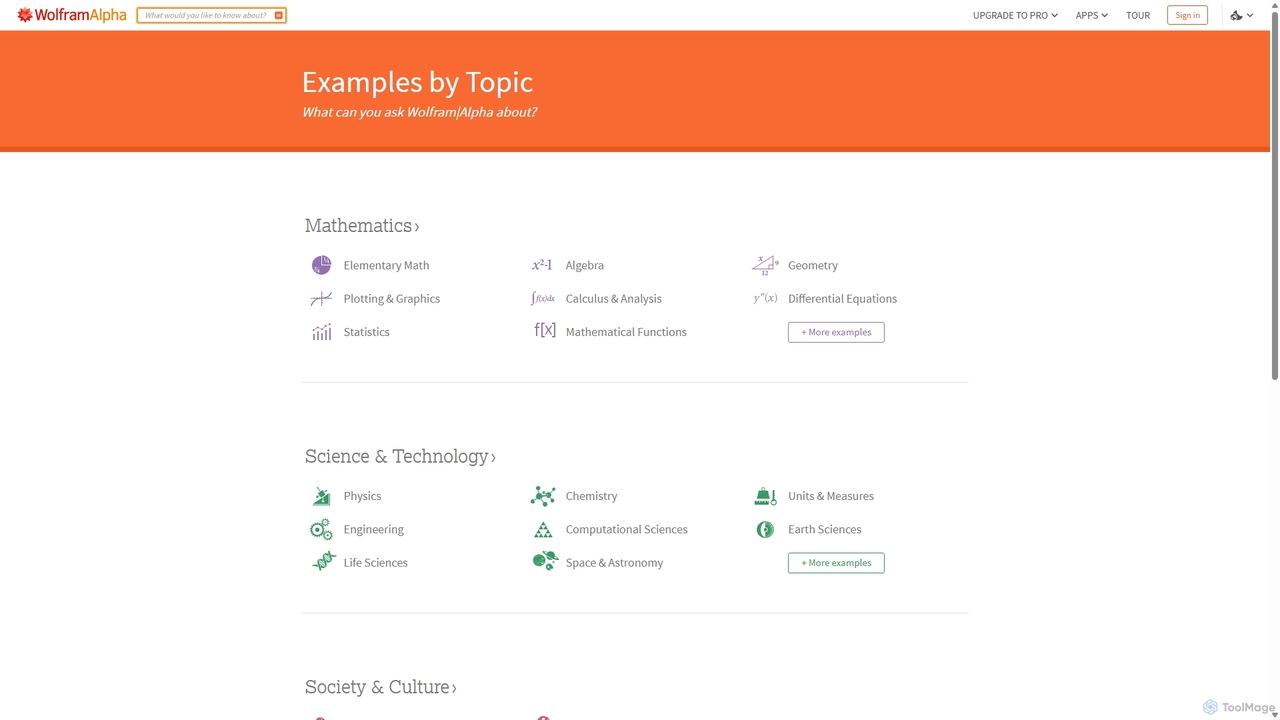
Task: Open the Statistics examples link
Action: click(366, 332)
